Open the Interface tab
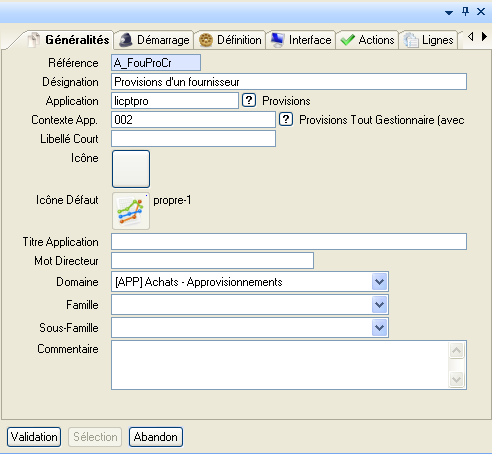The image size is (492, 454). pos(301,40)
